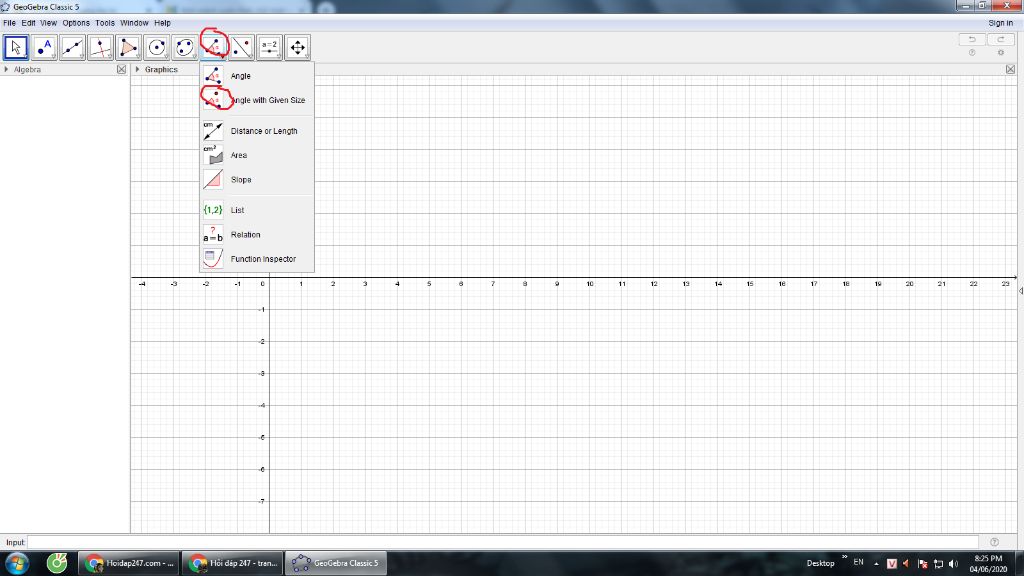The image size is (1024, 576).
Task: Select the Slope menu entry text
Action: (x=241, y=180)
